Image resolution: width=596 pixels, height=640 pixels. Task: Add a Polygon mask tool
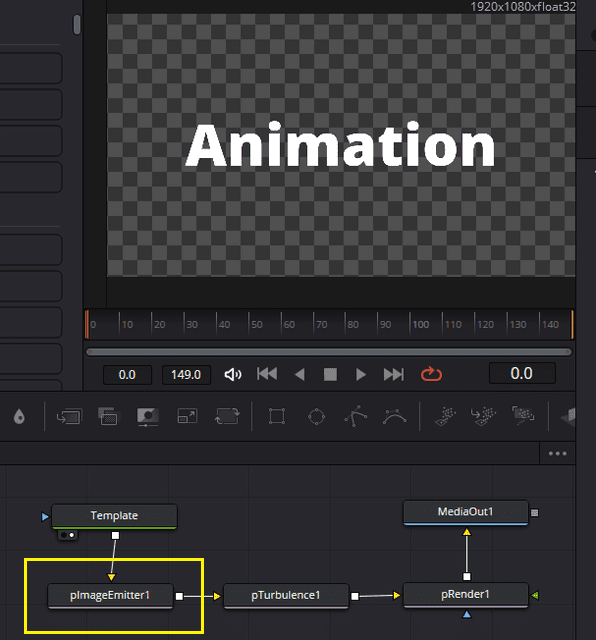[x=356, y=416]
